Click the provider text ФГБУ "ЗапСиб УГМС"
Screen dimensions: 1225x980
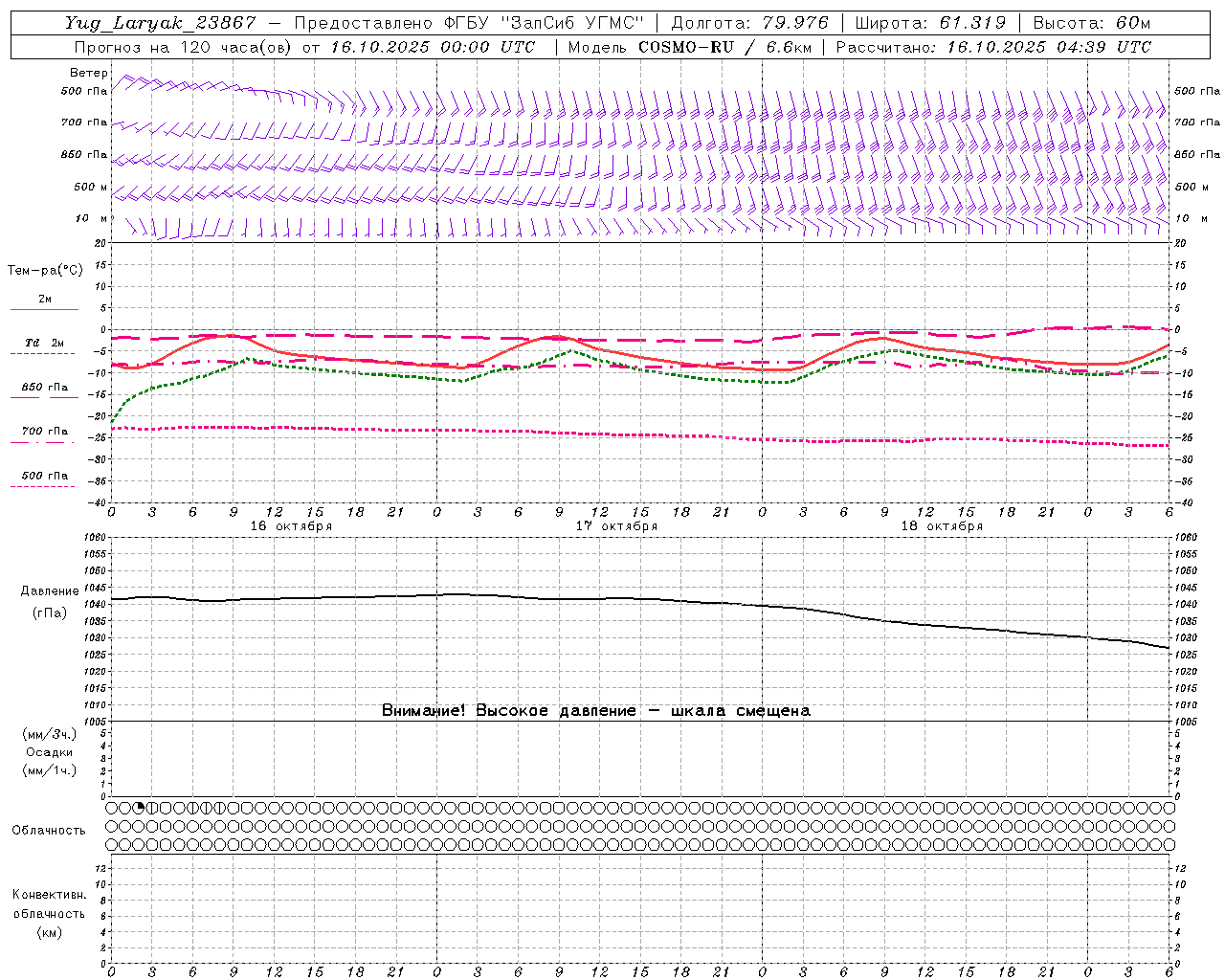(545, 23)
